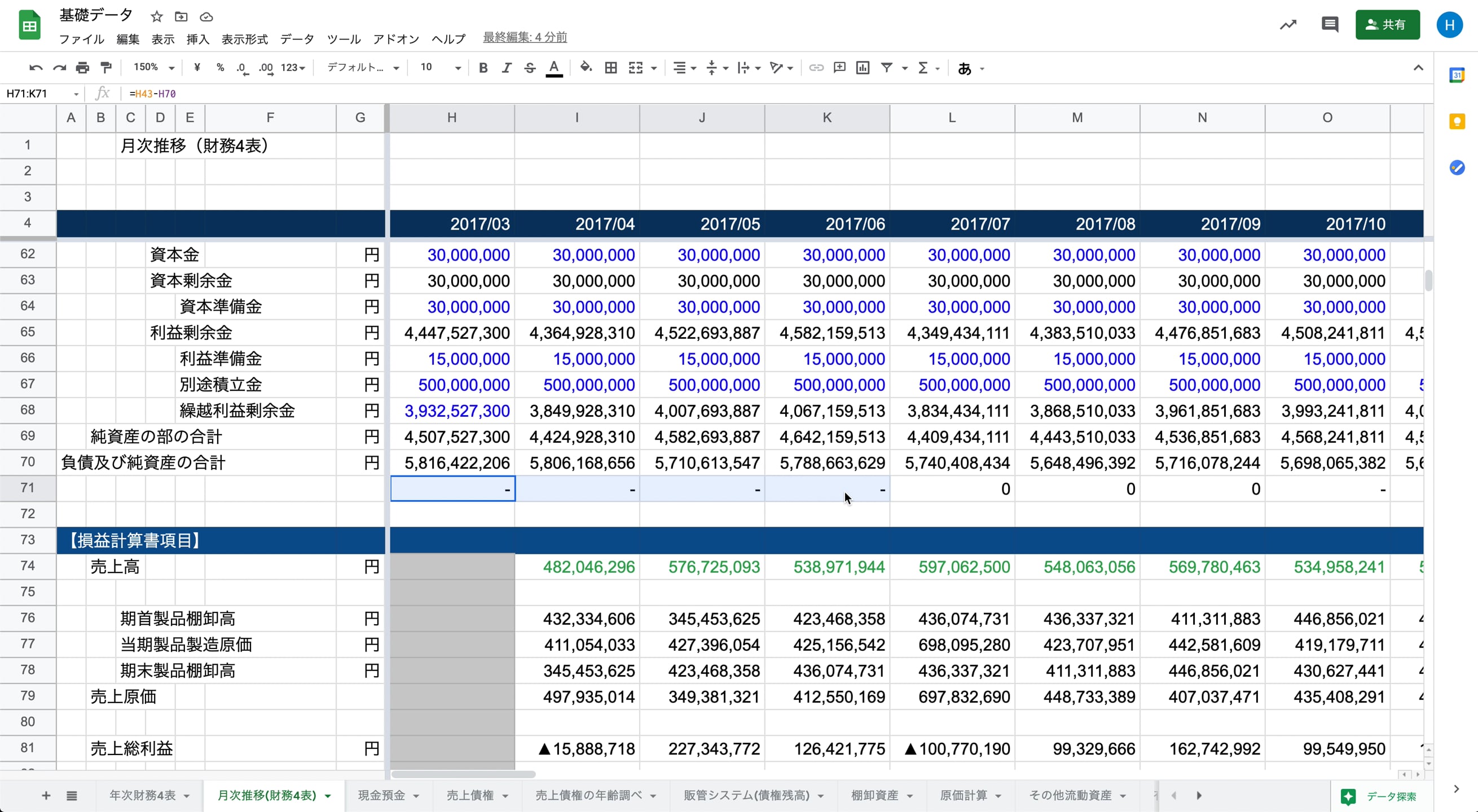This screenshot has height=812, width=1478.
Task: Open the 挿入 menu
Action: [x=198, y=39]
